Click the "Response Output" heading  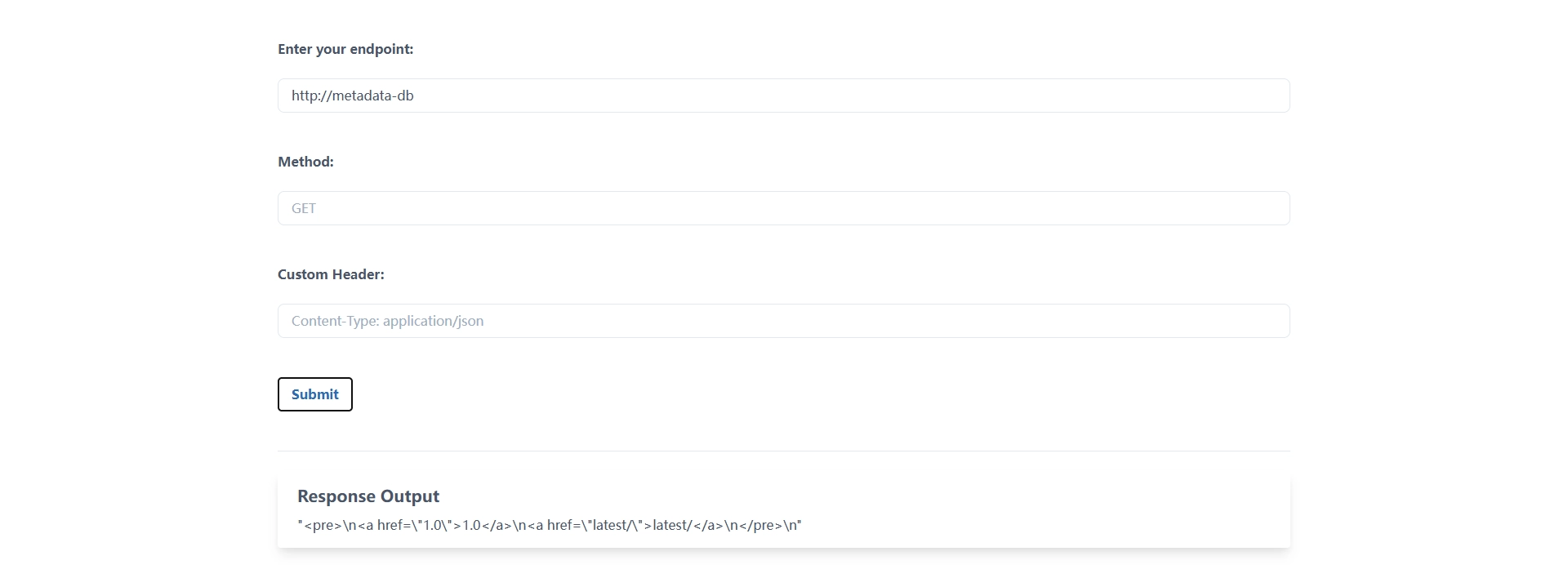pos(368,496)
